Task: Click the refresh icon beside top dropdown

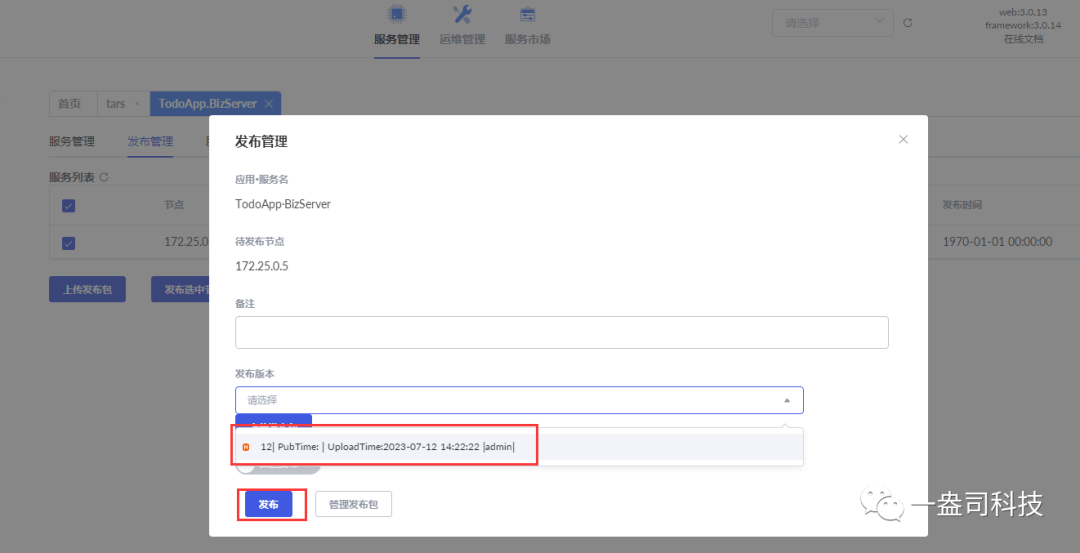Action: pyautogui.click(x=908, y=23)
